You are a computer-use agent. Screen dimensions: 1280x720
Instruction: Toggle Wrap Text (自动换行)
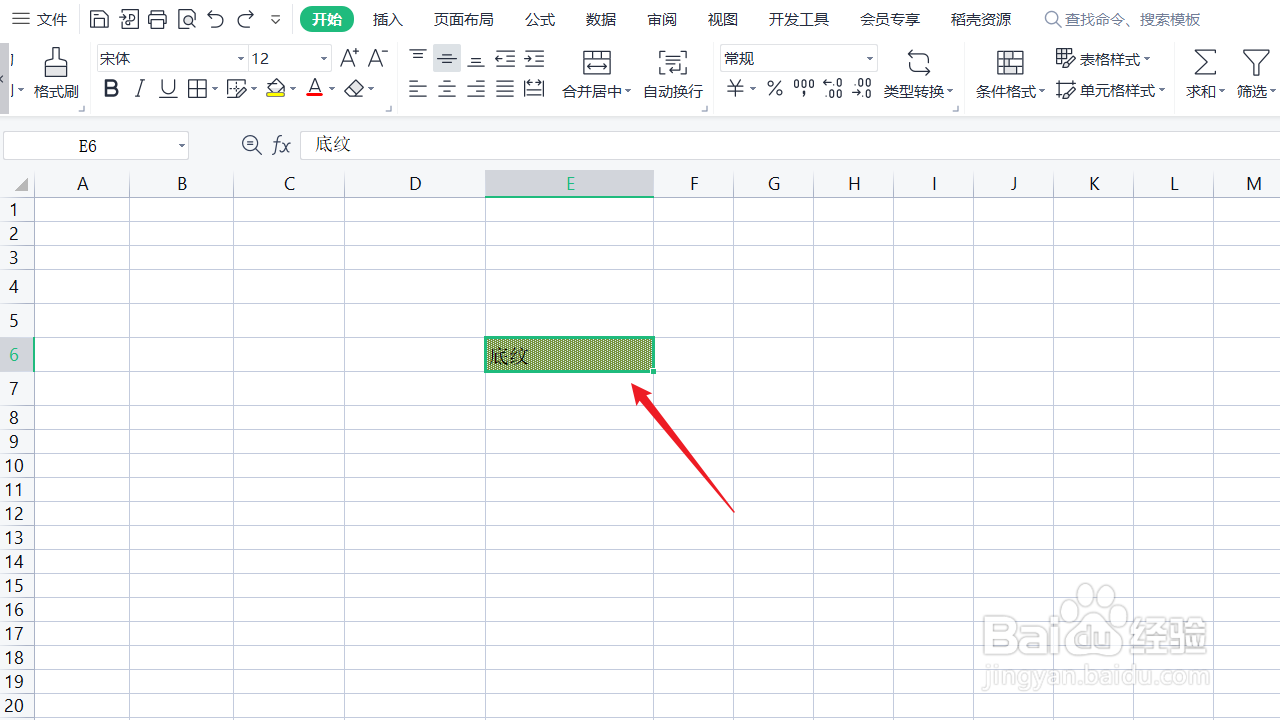673,74
